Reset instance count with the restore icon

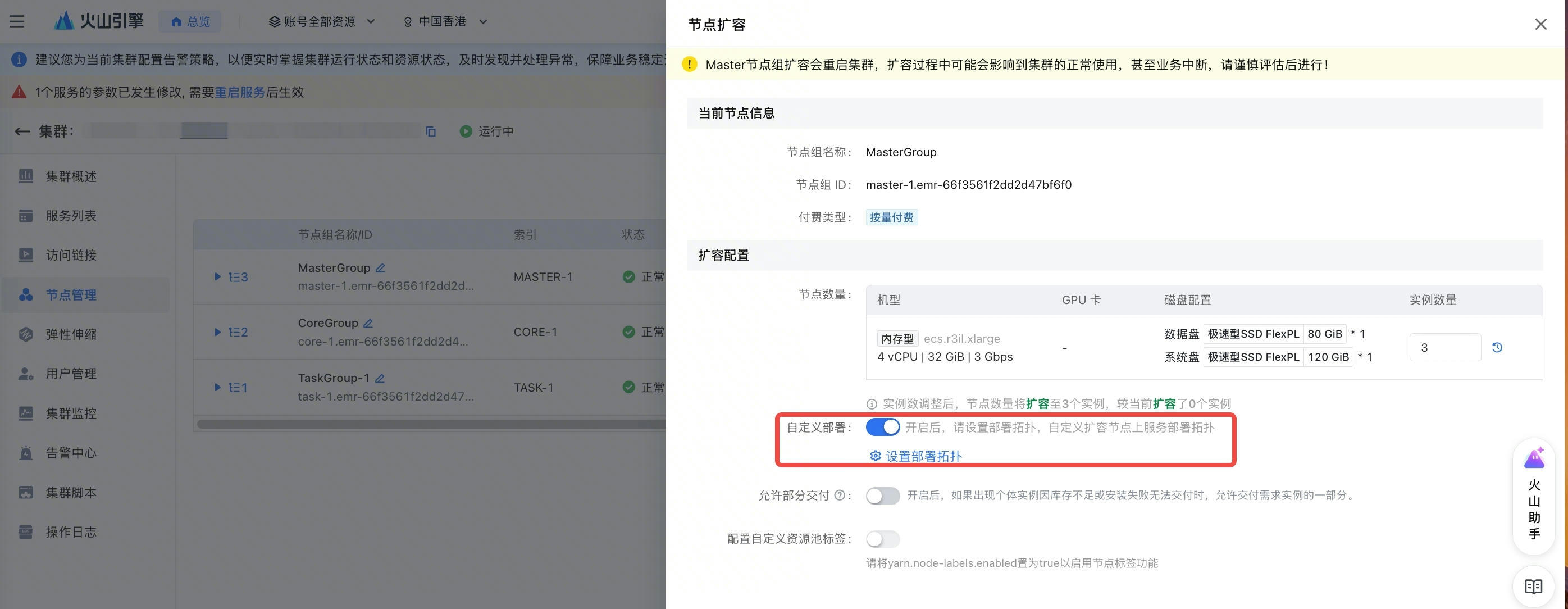click(1497, 347)
